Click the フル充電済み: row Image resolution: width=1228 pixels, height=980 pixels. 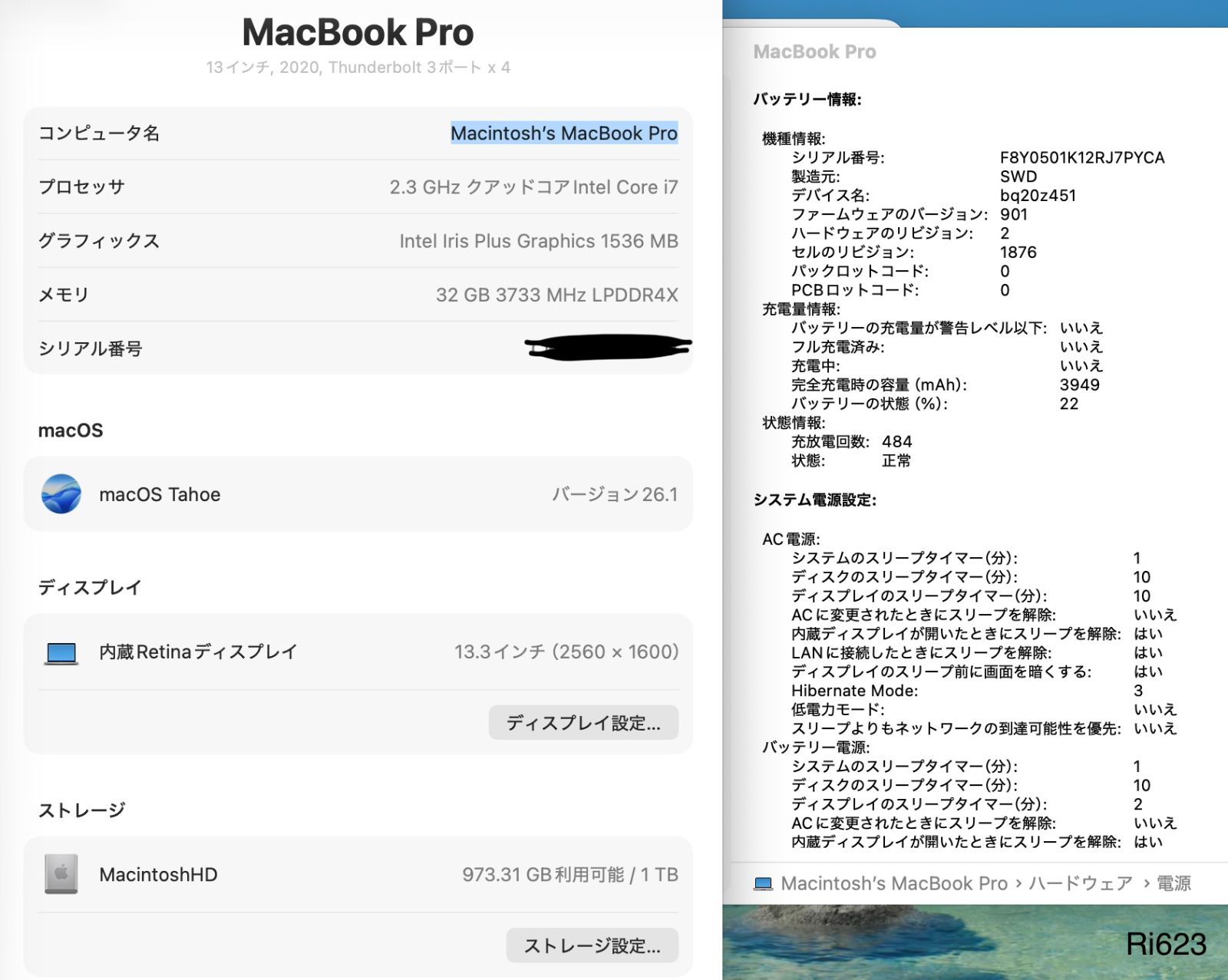coord(947,347)
